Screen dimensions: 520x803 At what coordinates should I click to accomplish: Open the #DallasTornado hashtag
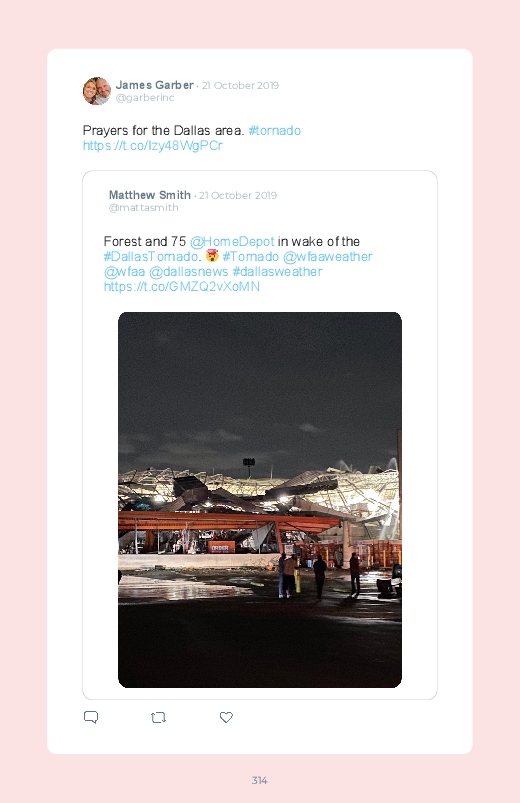151,257
